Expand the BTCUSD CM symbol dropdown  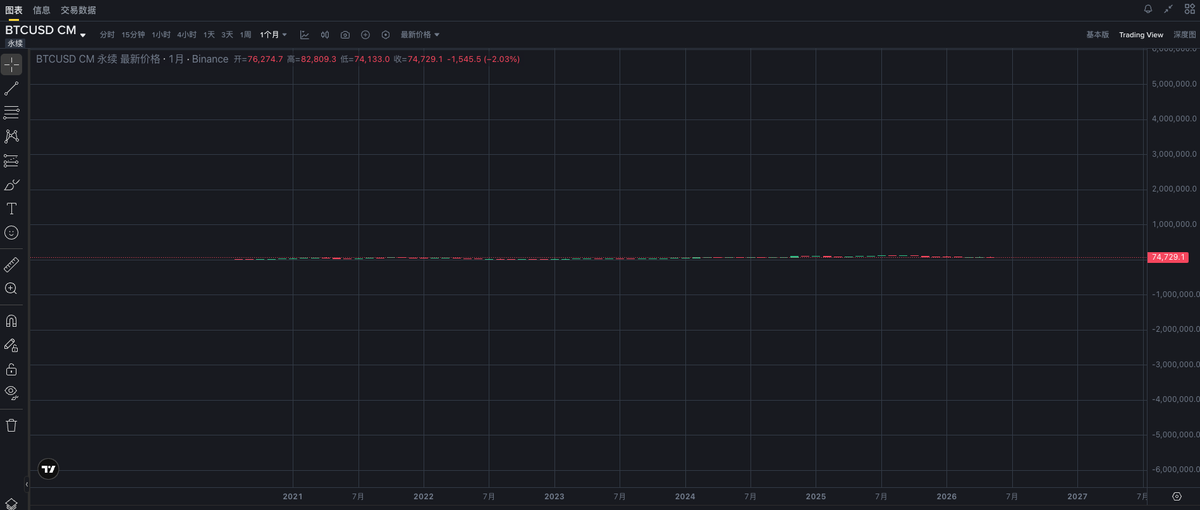(x=83, y=35)
